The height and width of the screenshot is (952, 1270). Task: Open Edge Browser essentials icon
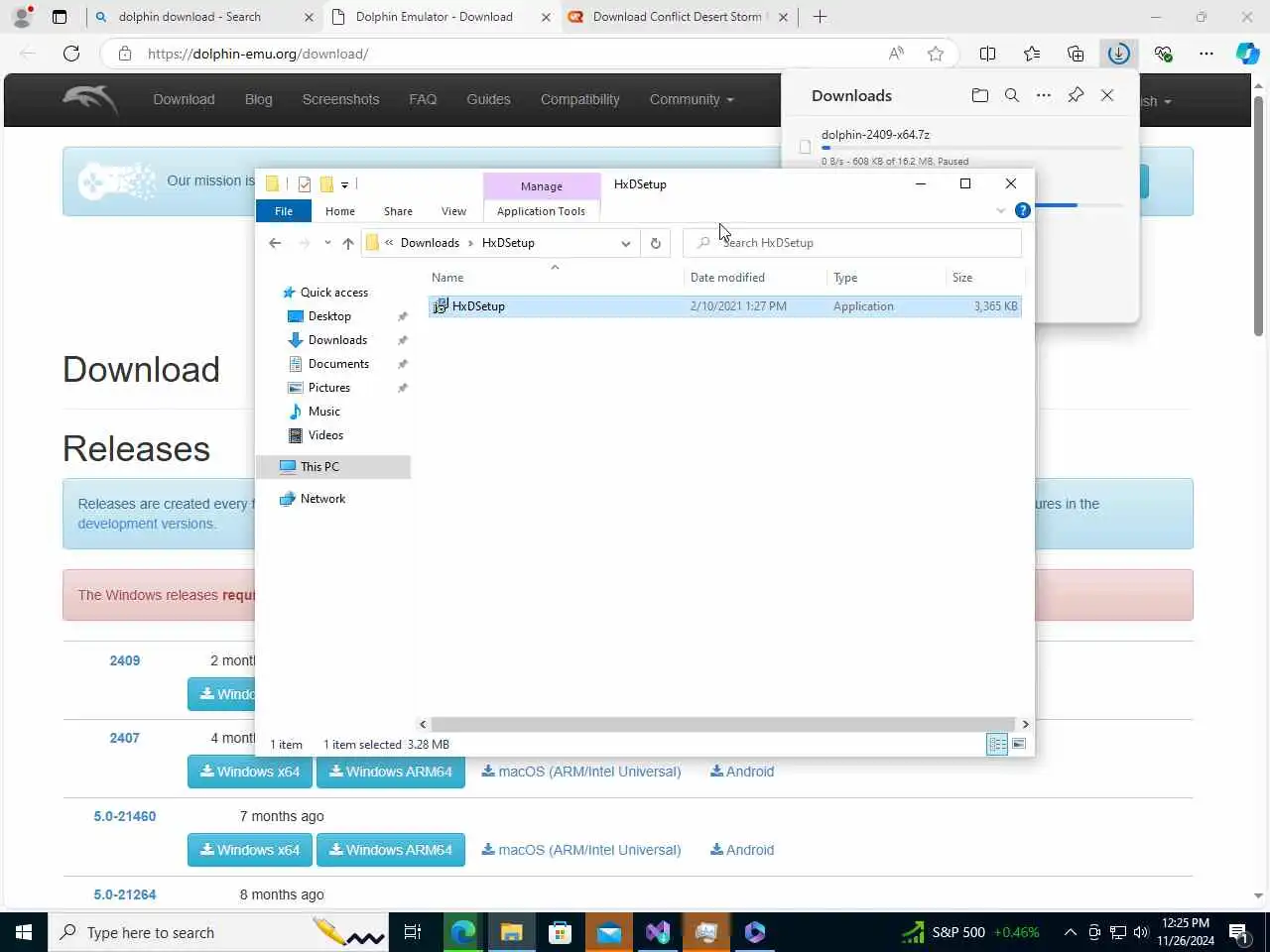pos(1163,54)
